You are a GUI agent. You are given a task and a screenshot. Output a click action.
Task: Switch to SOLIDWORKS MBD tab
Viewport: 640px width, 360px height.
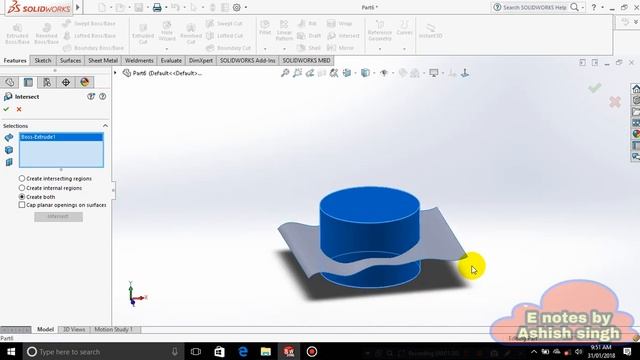306,60
